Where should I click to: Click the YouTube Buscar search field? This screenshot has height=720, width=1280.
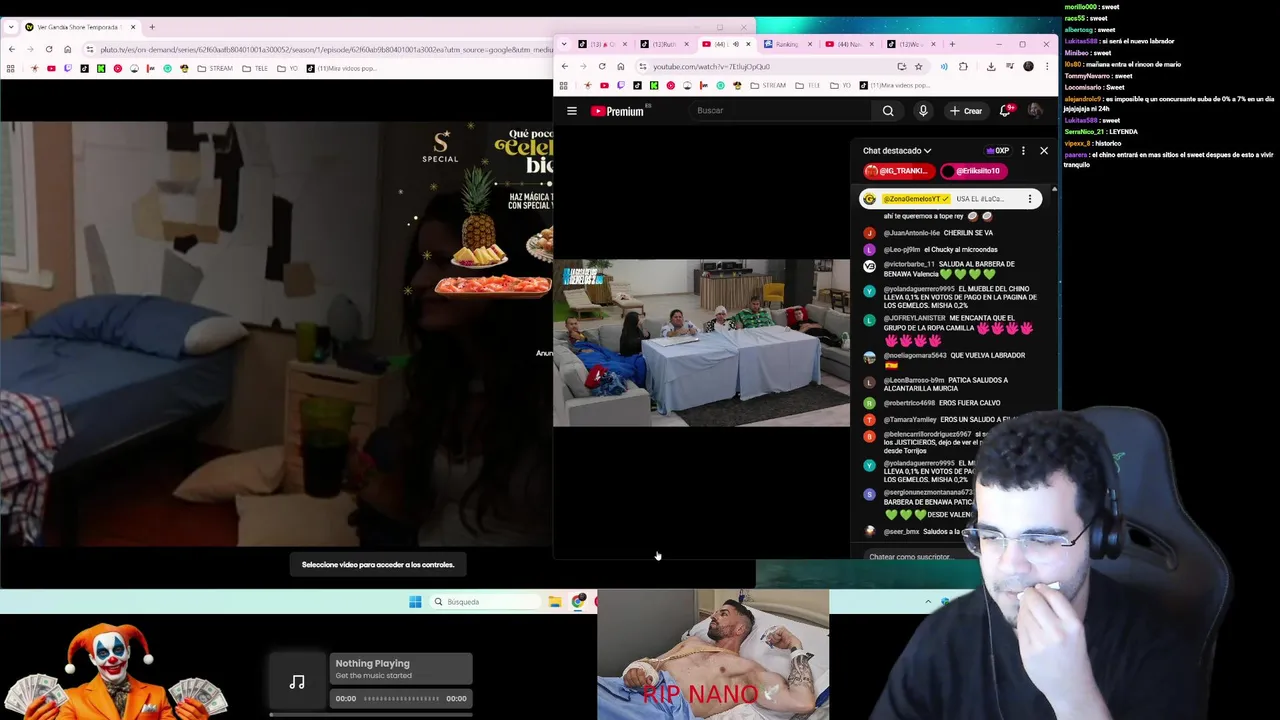(x=780, y=111)
